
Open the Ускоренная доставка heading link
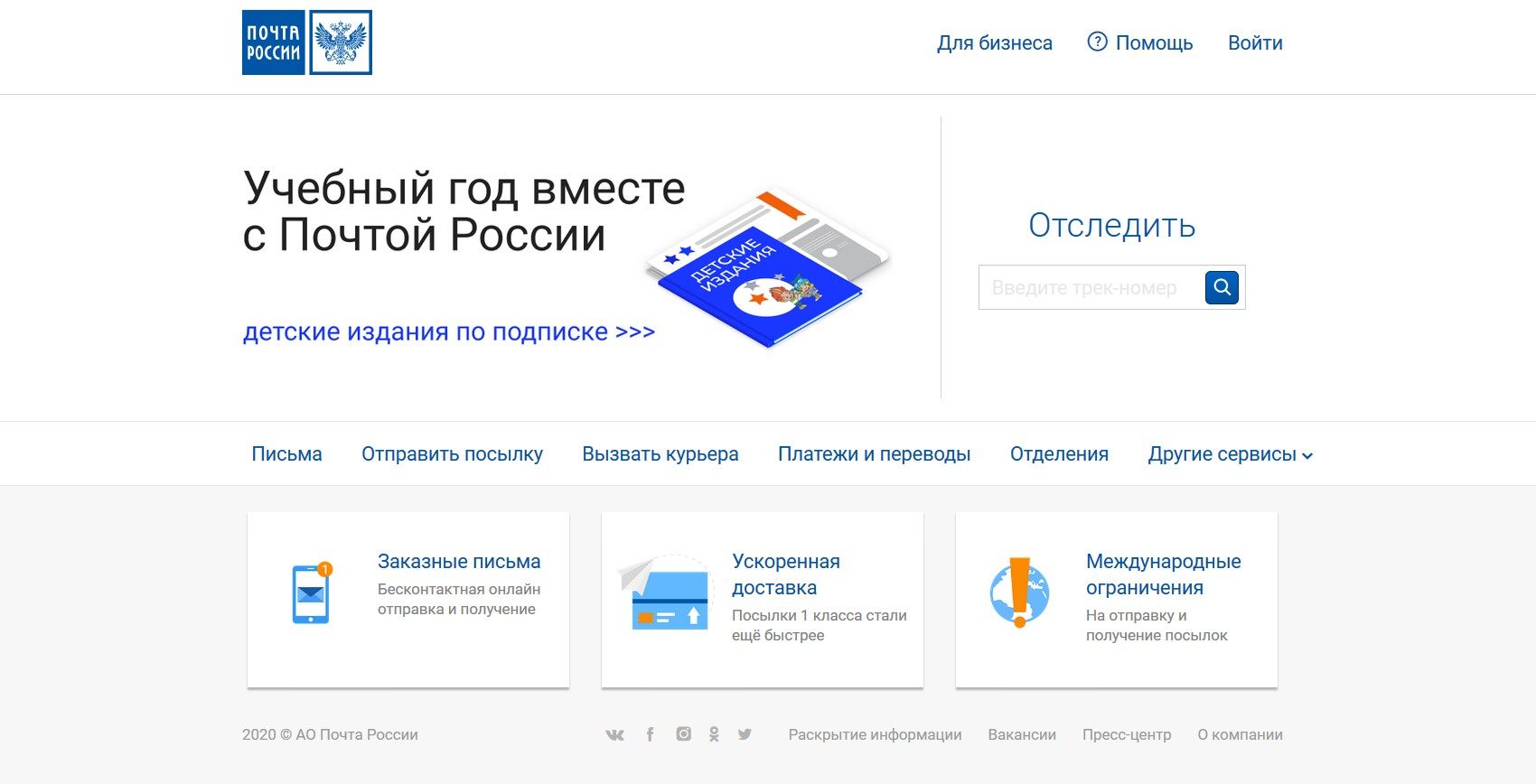click(786, 574)
